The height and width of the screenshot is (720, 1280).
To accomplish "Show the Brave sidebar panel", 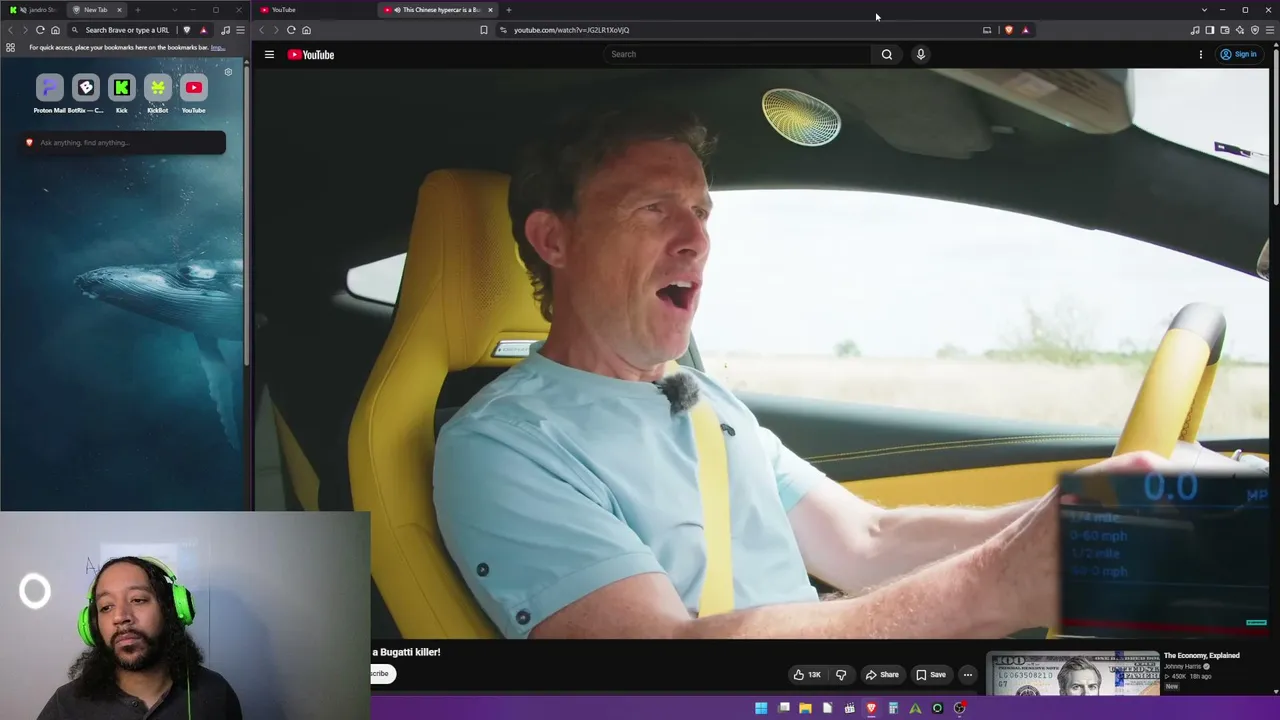I will pos(1210,30).
